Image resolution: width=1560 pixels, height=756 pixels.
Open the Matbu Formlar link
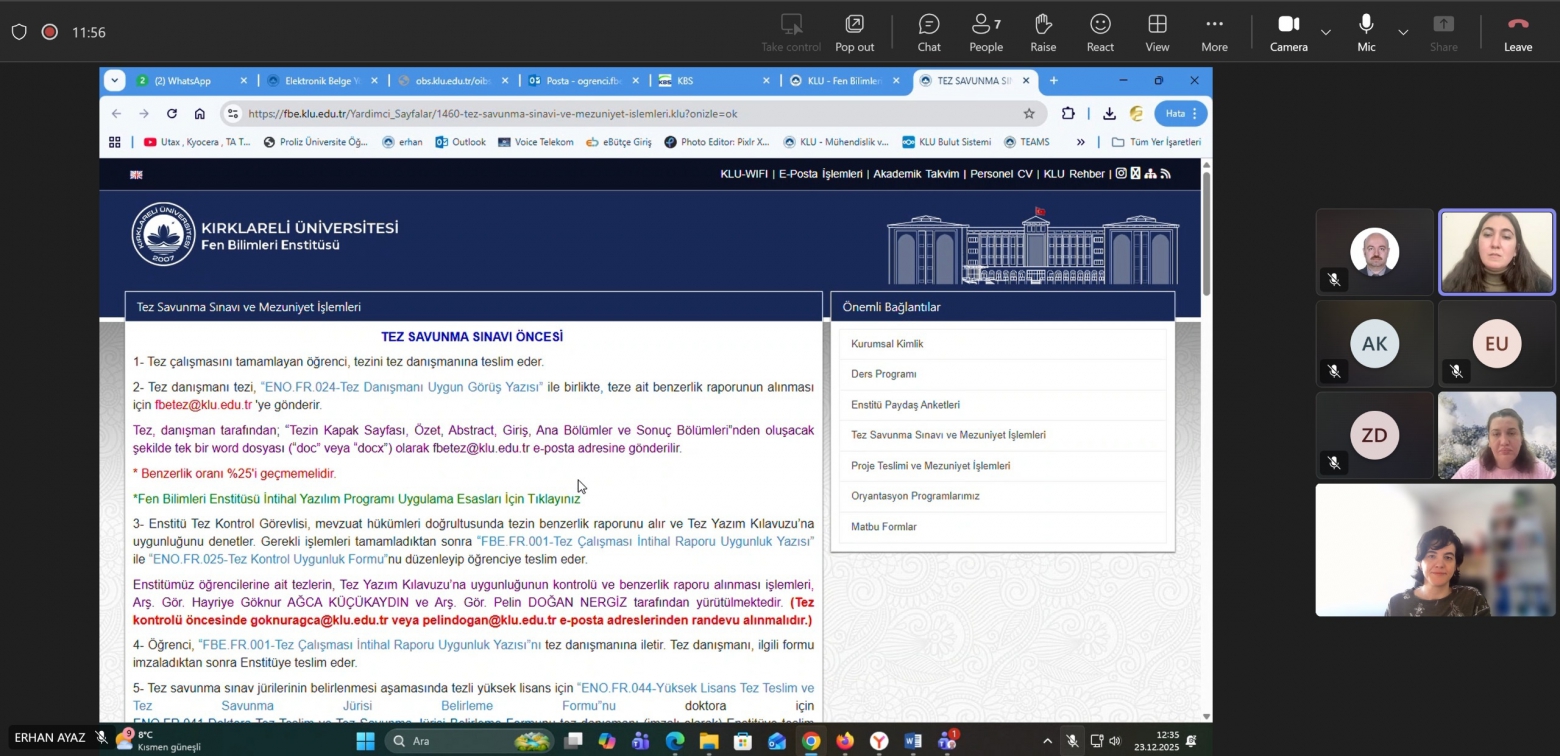coord(883,527)
